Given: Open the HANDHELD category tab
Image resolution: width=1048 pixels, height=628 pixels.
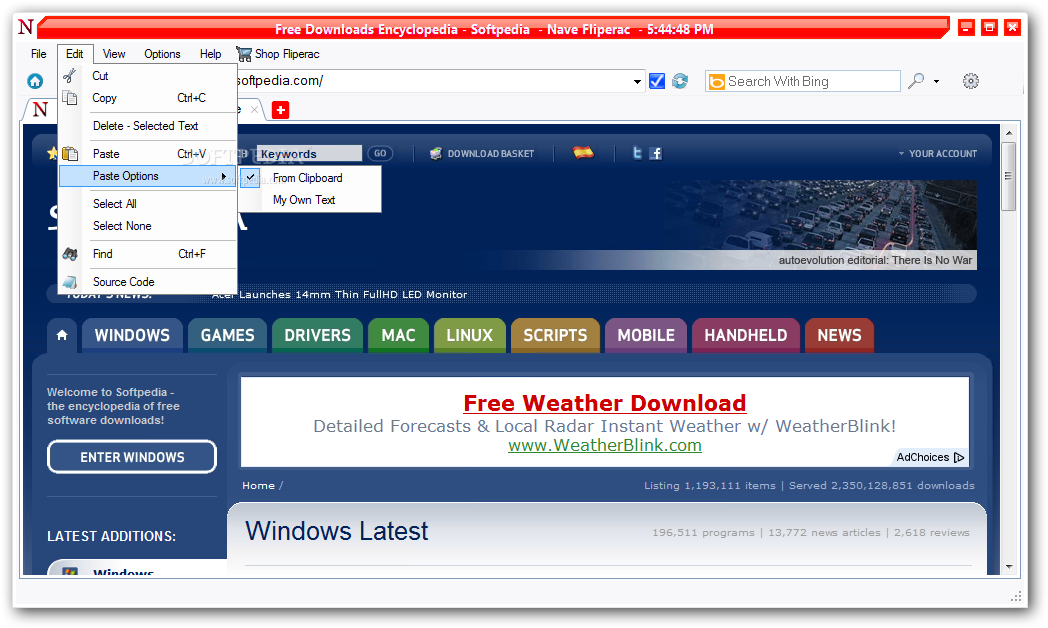Looking at the screenshot, I should (x=746, y=335).
